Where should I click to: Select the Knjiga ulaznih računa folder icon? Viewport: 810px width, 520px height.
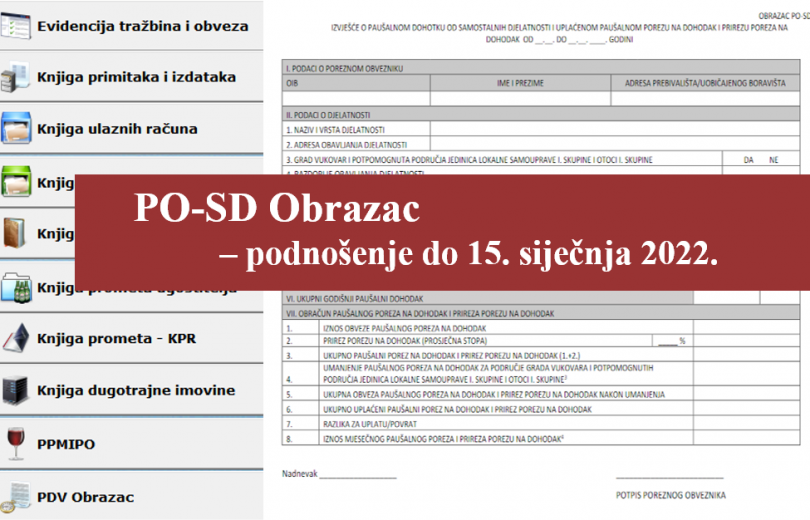pyautogui.click(x=16, y=128)
